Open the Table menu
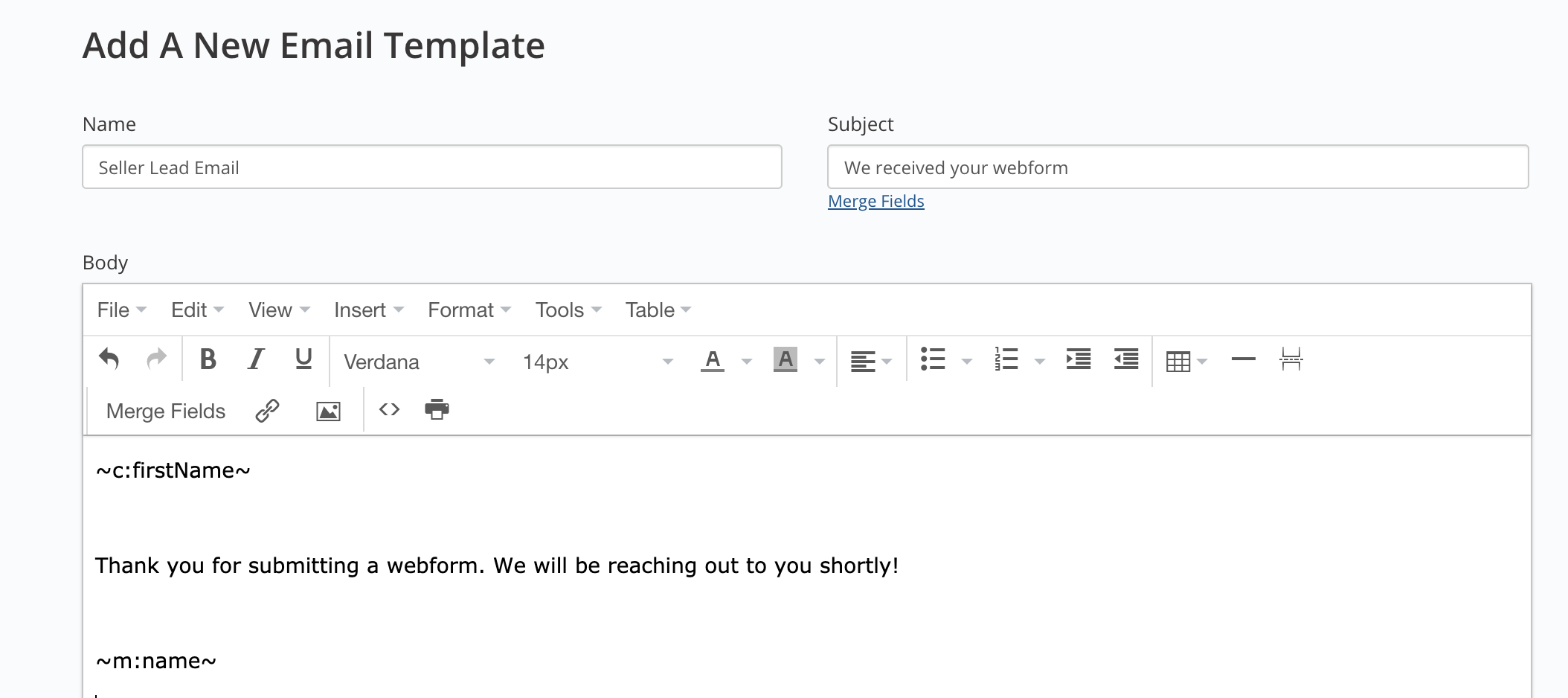This screenshot has height=698, width=1568. (x=650, y=310)
